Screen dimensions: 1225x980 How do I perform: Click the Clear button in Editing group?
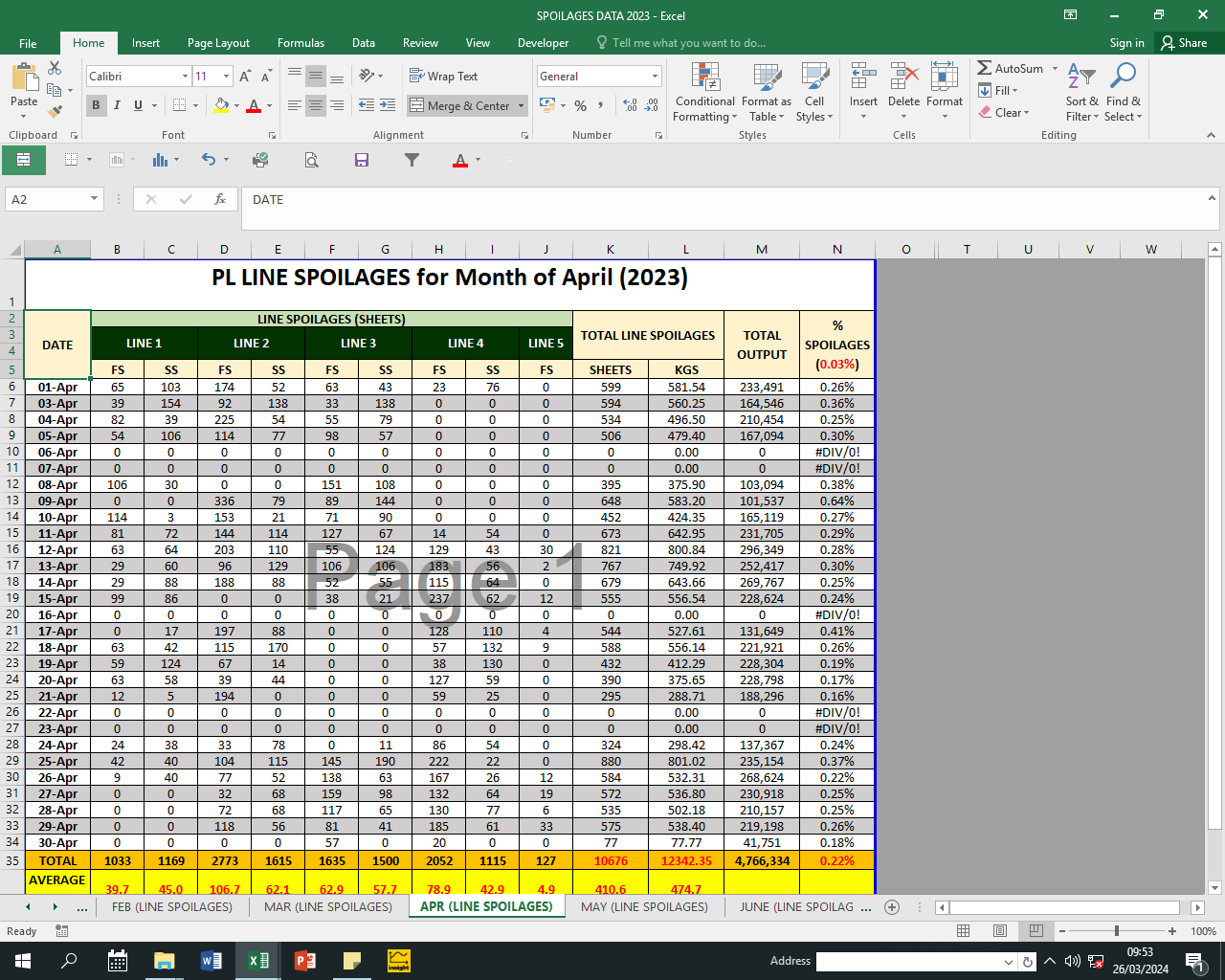[x=1004, y=113]
